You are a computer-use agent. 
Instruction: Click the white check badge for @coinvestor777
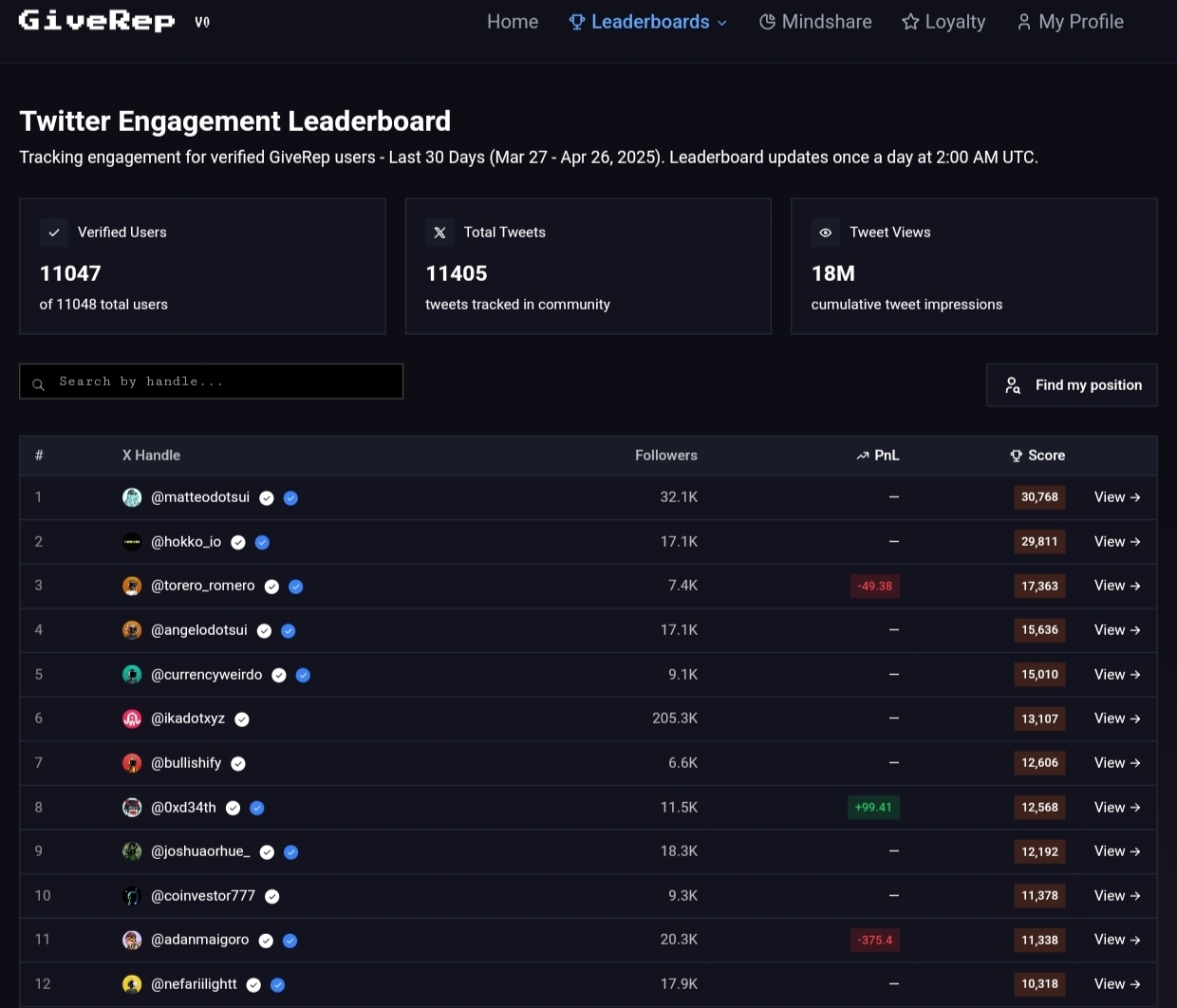272,897
